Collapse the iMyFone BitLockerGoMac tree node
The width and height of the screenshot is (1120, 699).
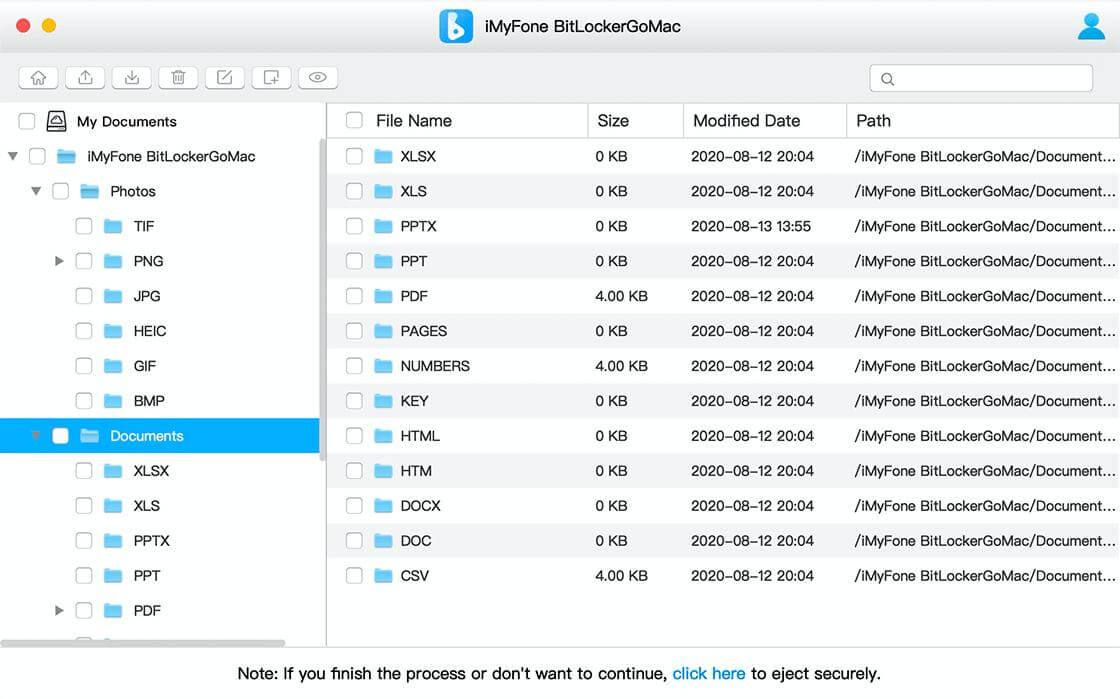click(13, 156)
